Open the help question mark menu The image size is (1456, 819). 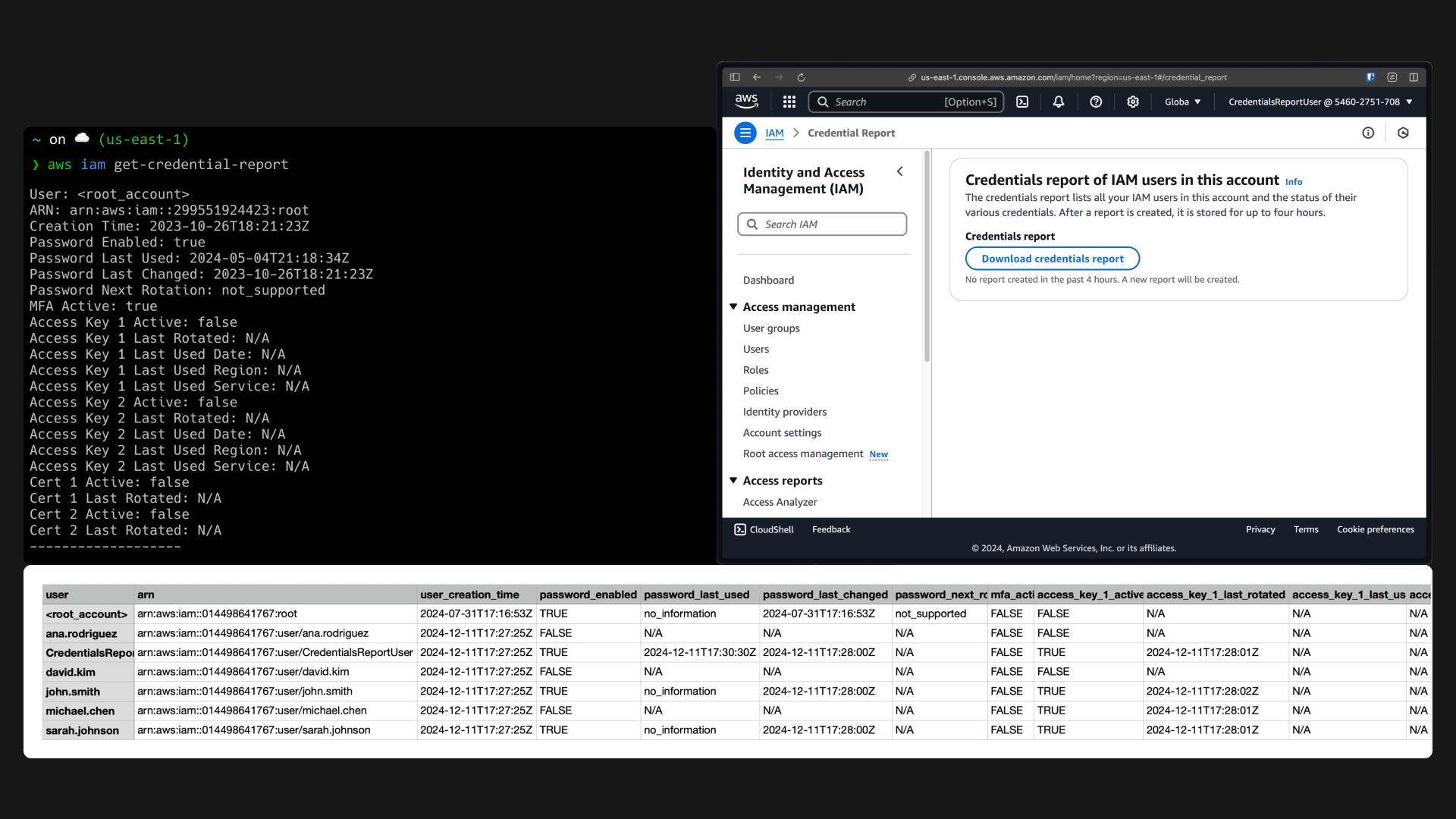click(1096, 102)
